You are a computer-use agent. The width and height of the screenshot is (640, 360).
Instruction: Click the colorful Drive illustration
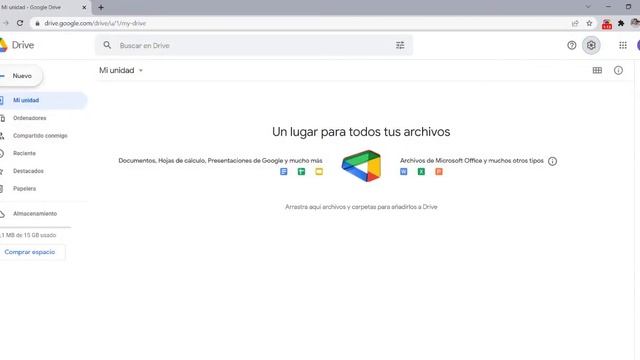point(361,166)
